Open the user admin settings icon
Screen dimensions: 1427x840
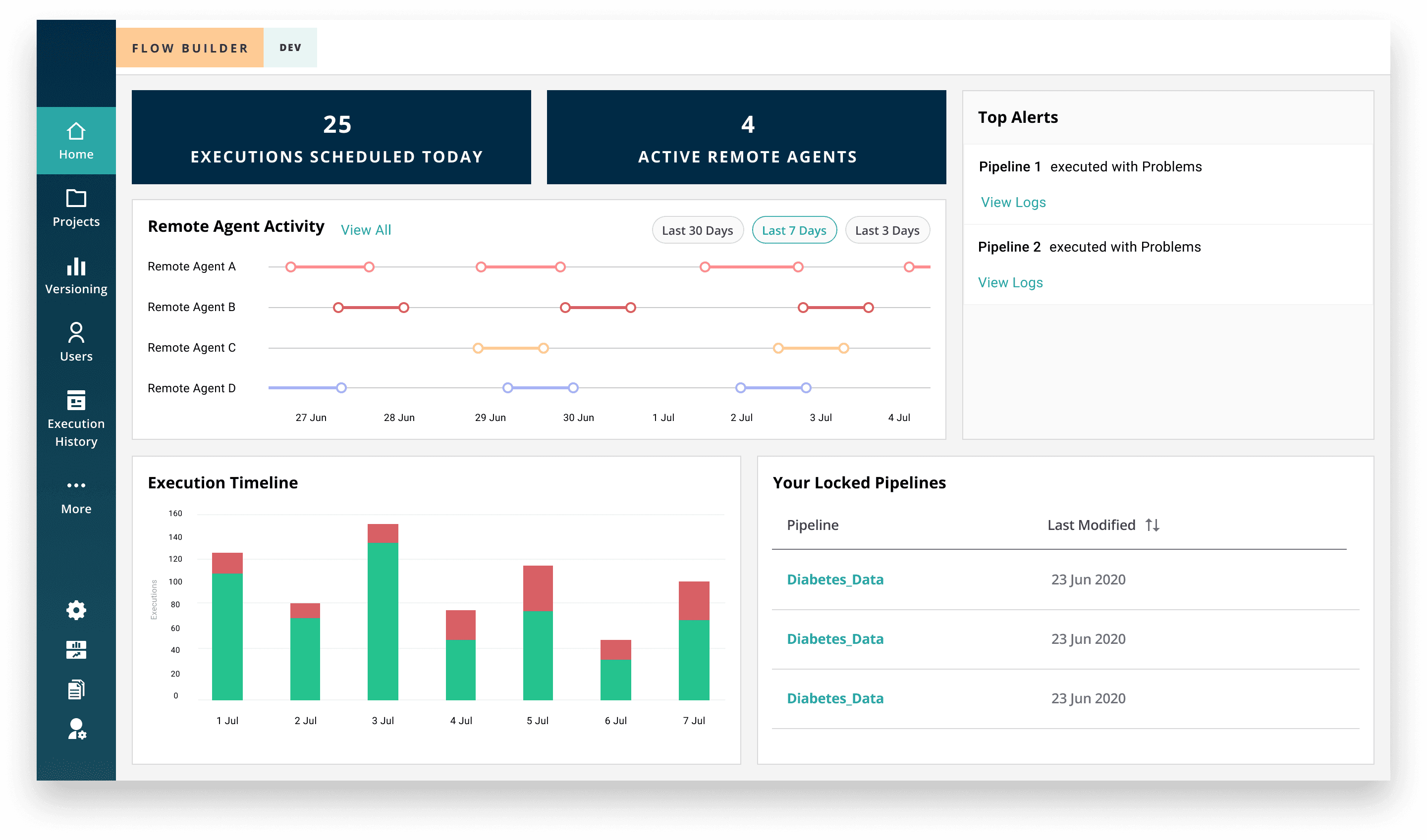[x=76, y=729]
